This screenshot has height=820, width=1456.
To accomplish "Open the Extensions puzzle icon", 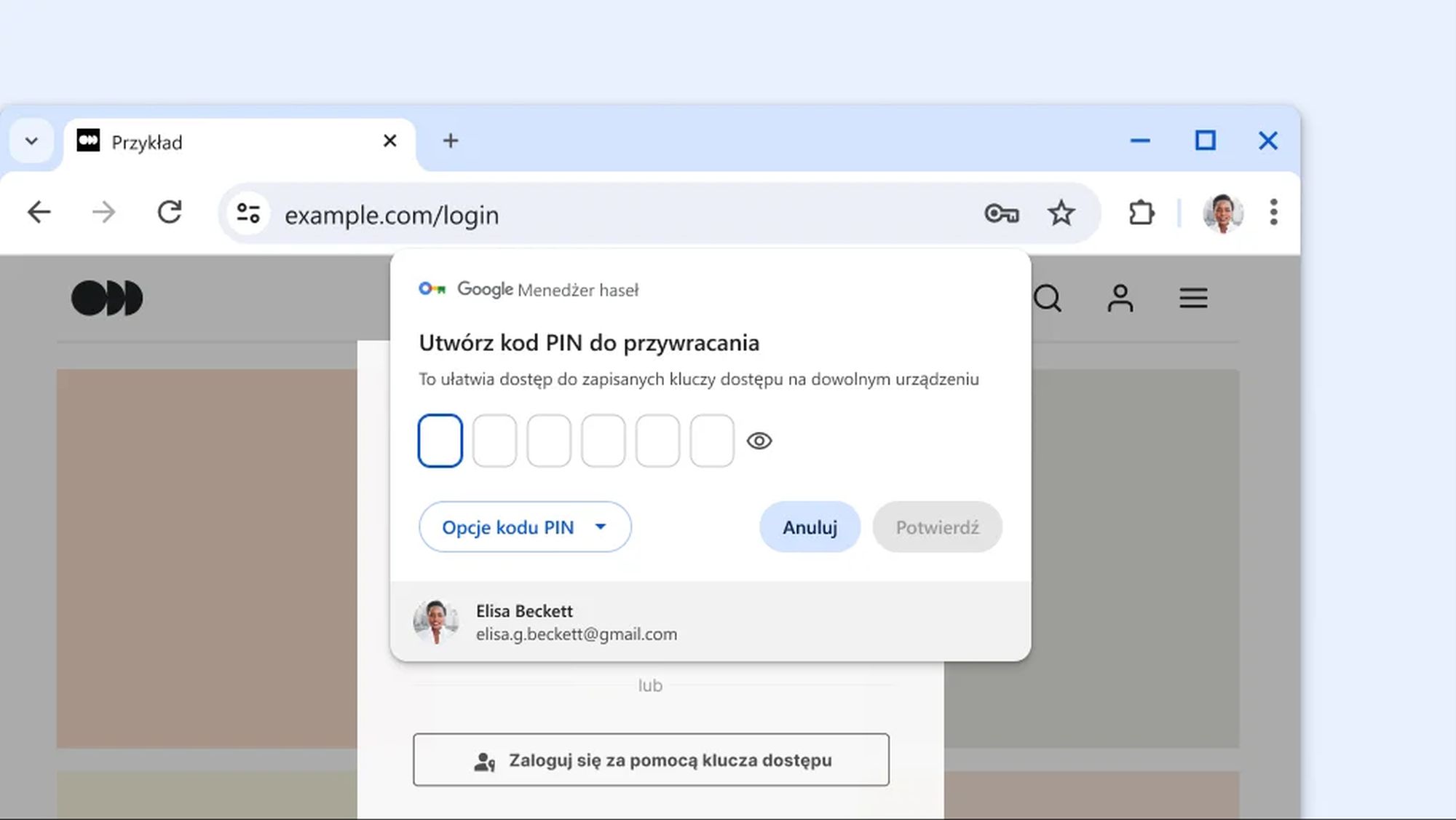I will click(1142, 213).
